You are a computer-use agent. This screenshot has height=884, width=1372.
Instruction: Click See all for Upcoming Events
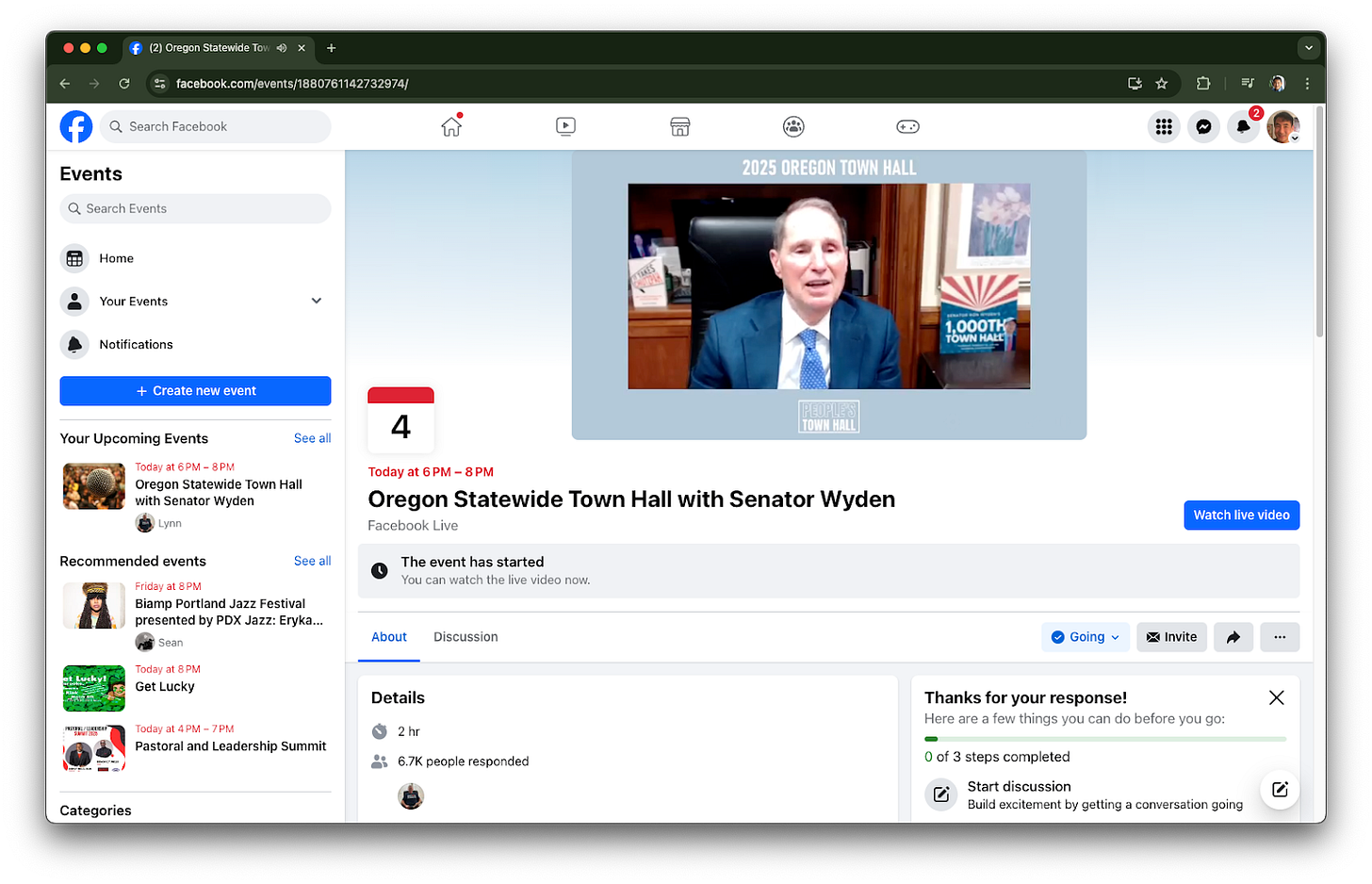[312, 438]
